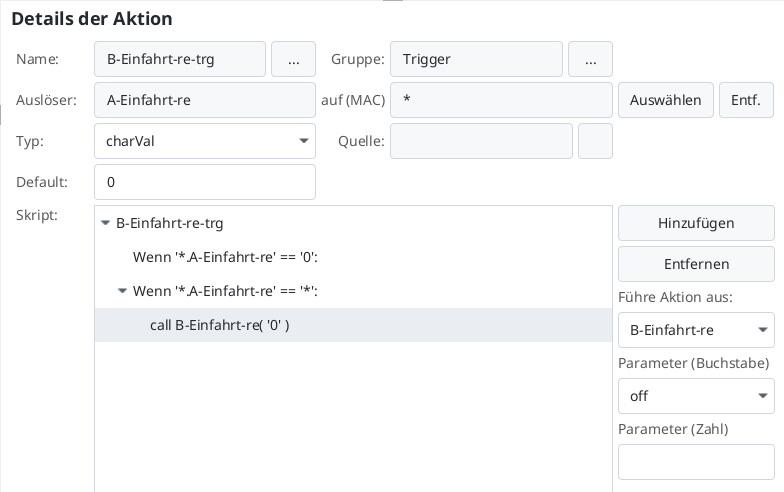
Task: Collapse the Wenn '*.A-Einfahrt-re' == '*' node
Action: (123, 291)
